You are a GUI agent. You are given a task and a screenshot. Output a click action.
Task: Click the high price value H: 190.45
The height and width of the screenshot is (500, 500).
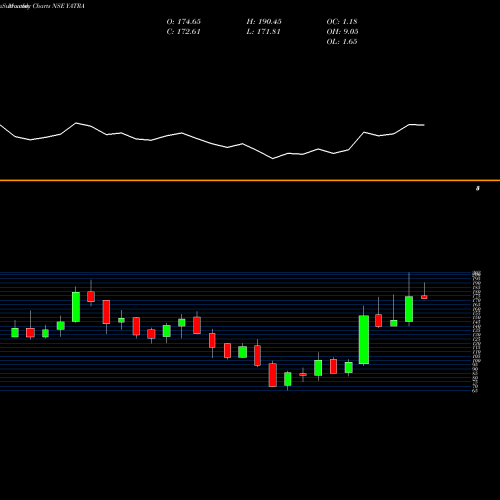point(264,22)
